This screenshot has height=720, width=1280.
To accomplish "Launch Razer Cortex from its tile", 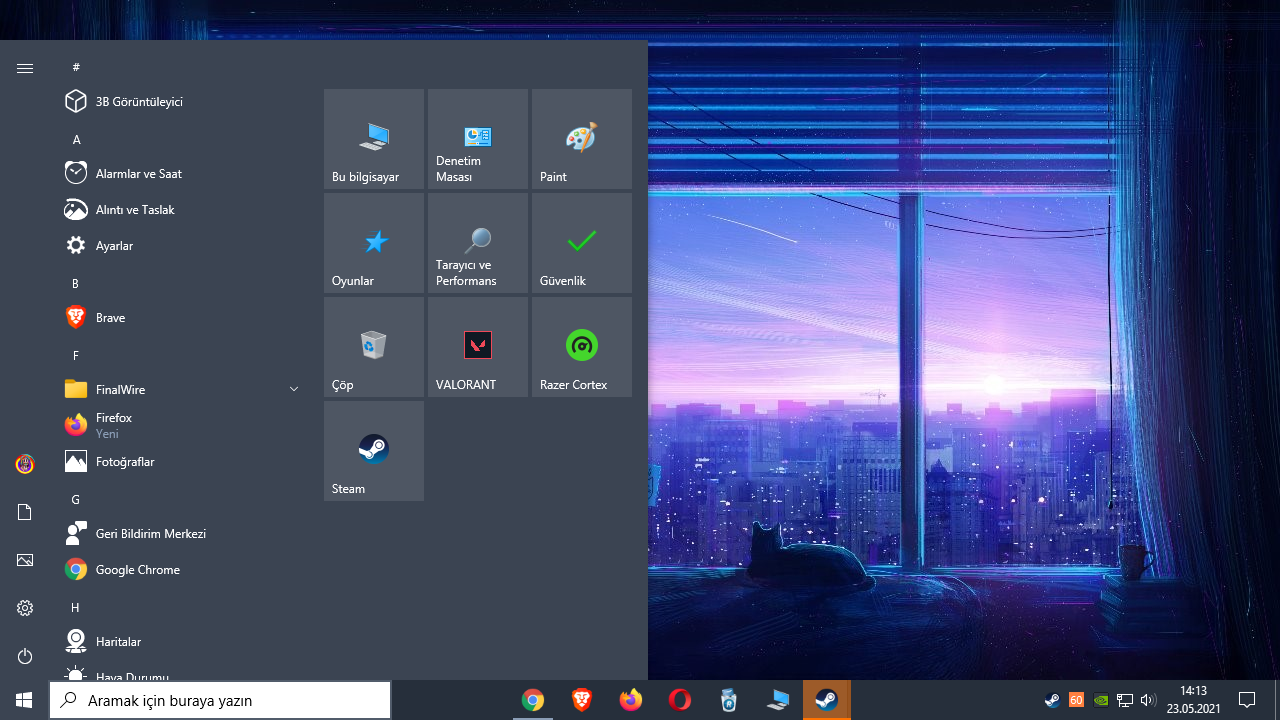I will tap(582, 347).
